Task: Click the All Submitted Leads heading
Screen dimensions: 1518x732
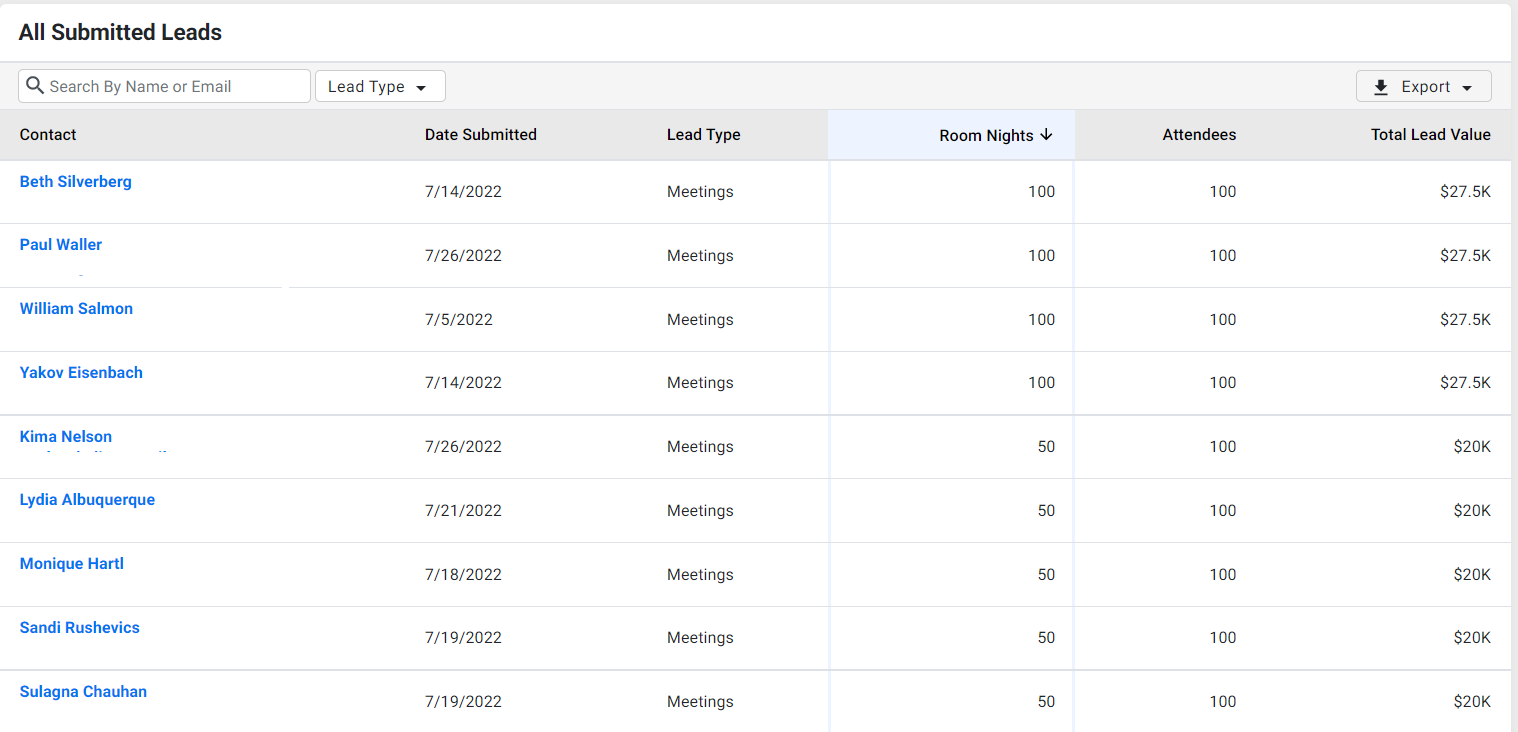Action: pyautogui.click(x=120, y=32)
